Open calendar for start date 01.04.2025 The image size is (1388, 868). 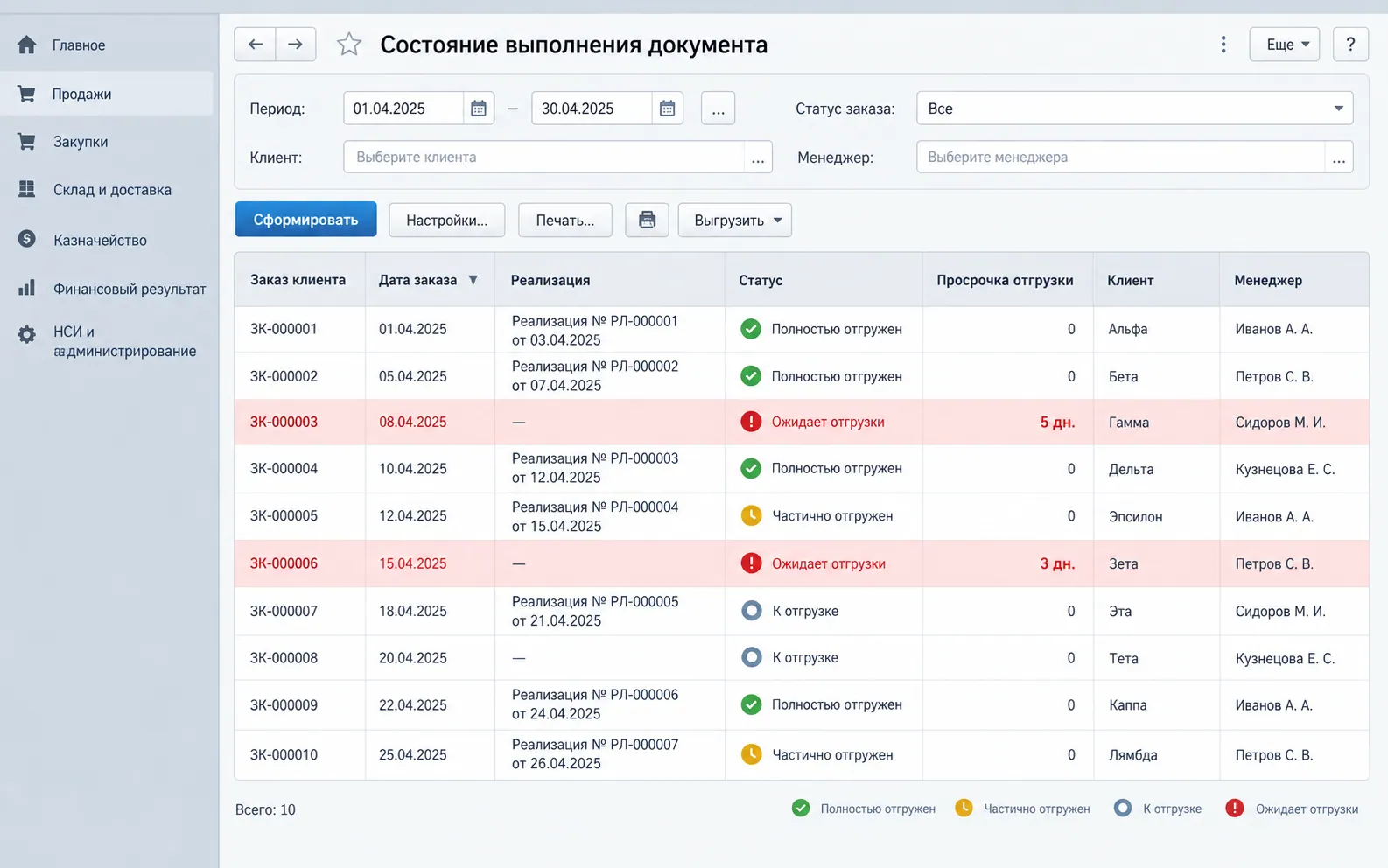(x=479, y=108)
